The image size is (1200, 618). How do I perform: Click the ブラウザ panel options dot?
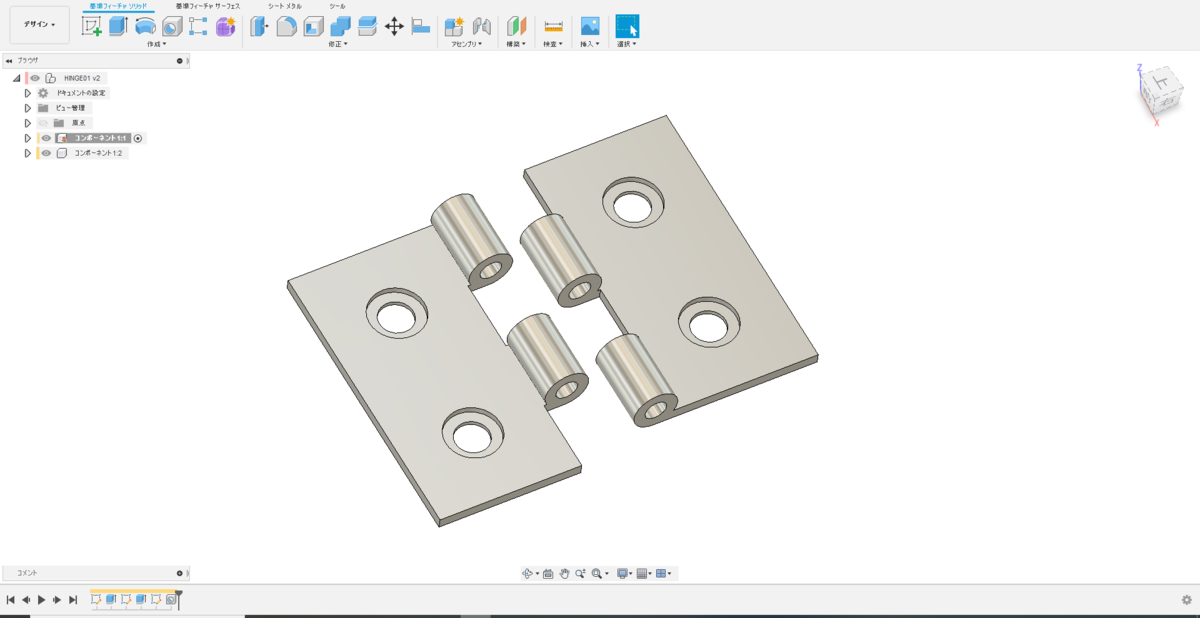click(x=180, y=60)
